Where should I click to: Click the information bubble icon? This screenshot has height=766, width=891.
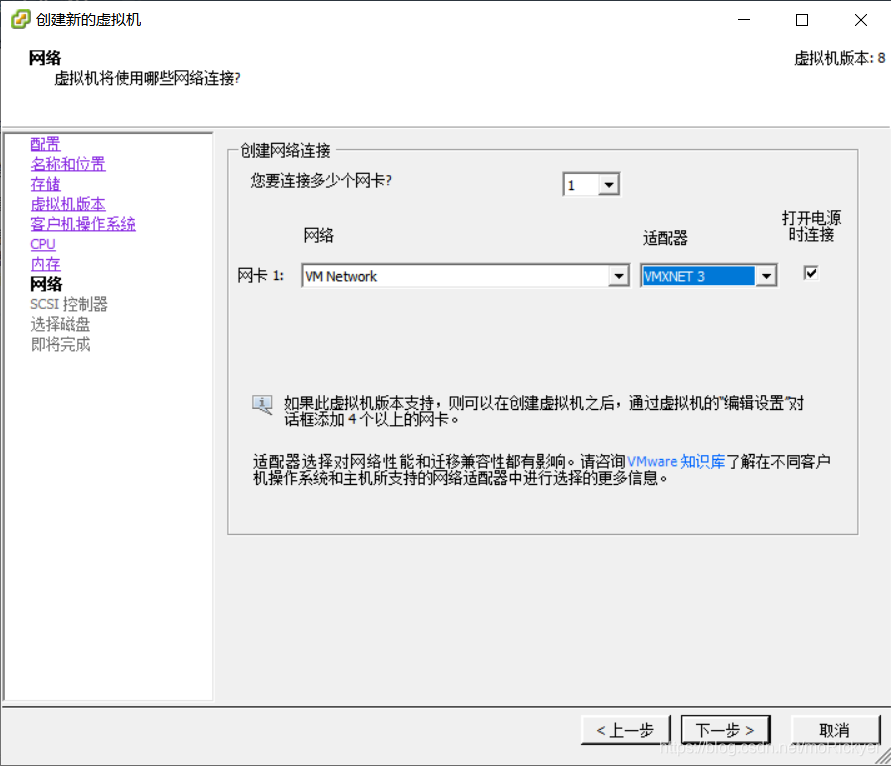262,405
